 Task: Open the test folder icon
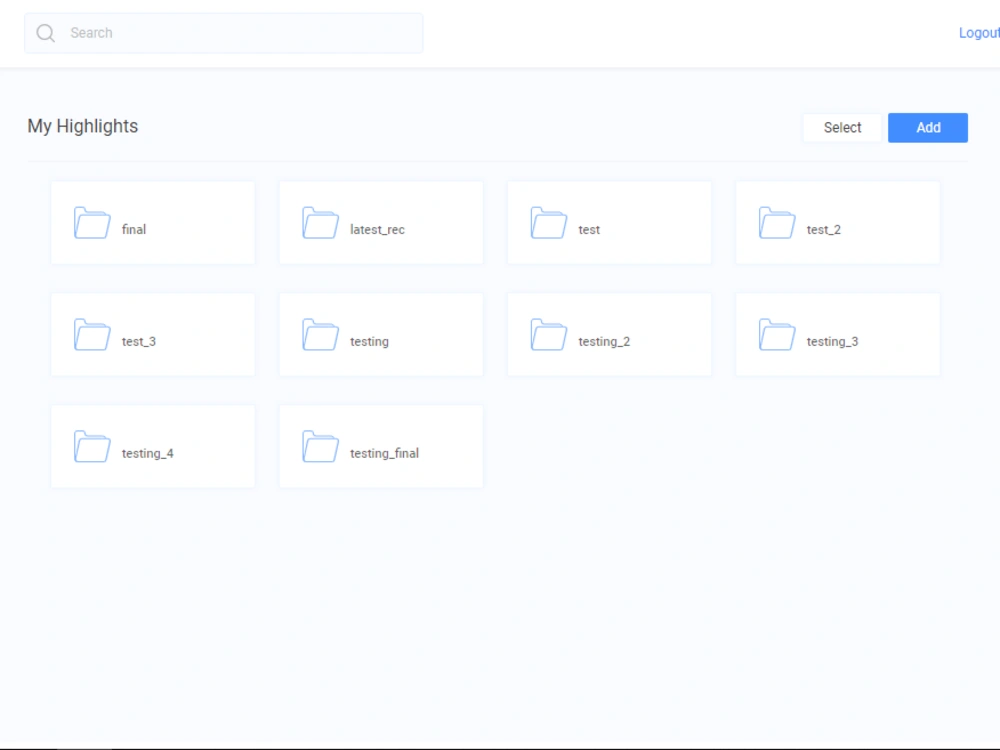coord(548,223)
